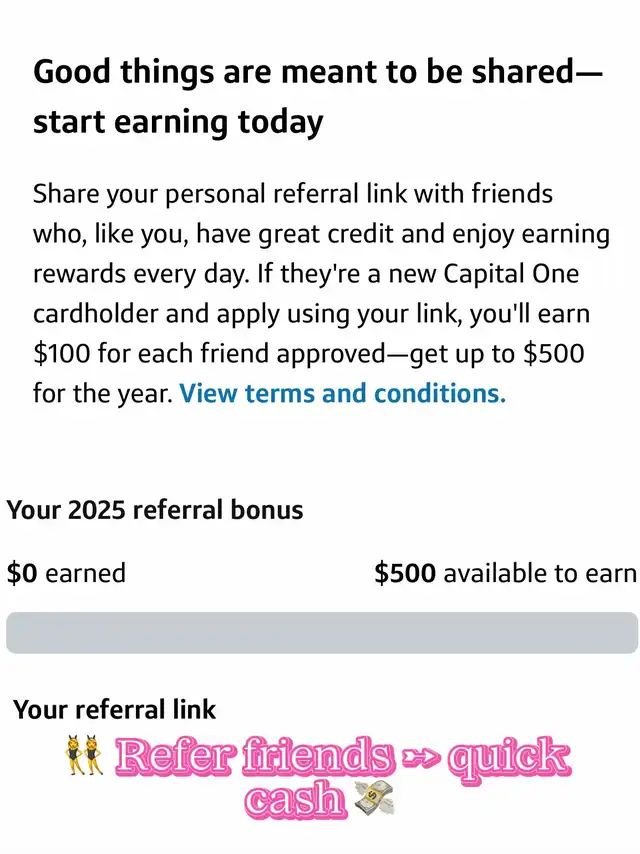This screenshot has width=640, height=854.
Task: Select "Your 2025 referral bonus" heading
Action: pos(155,510)
